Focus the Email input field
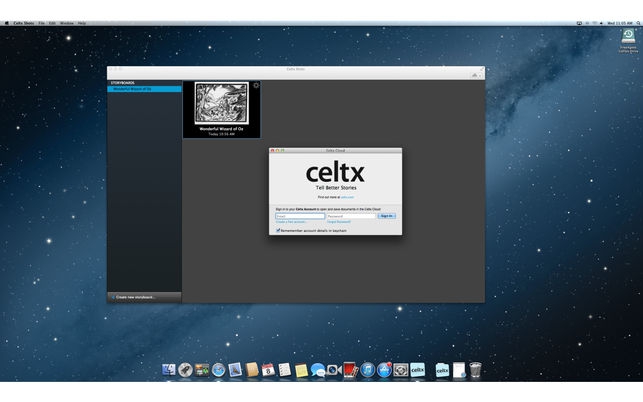Image resolution: width=643 pixels, height=402 pixels. pyautogui.click(x=300, y=216)
